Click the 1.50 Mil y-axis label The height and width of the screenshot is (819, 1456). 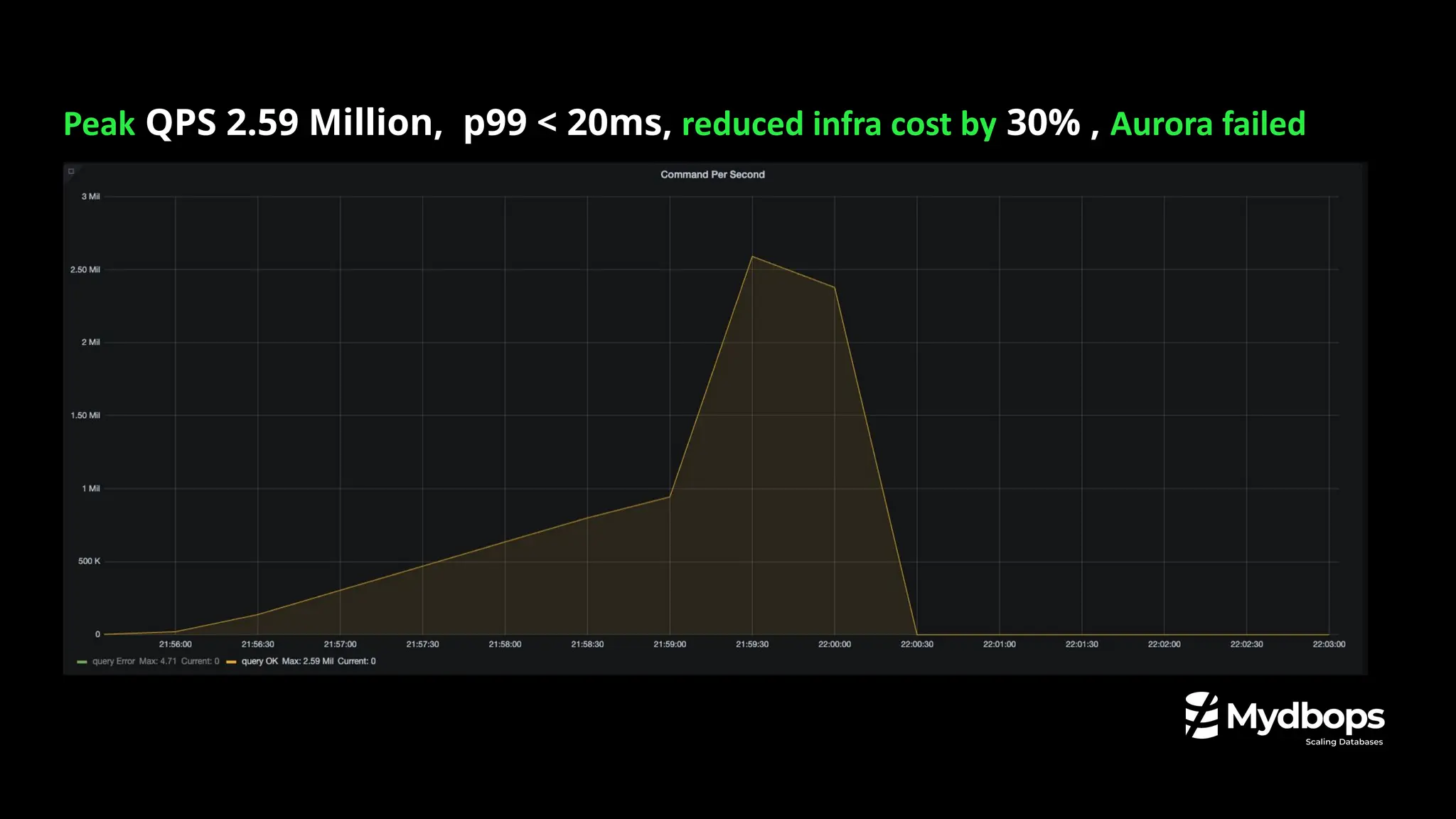(x=85, y=415)
